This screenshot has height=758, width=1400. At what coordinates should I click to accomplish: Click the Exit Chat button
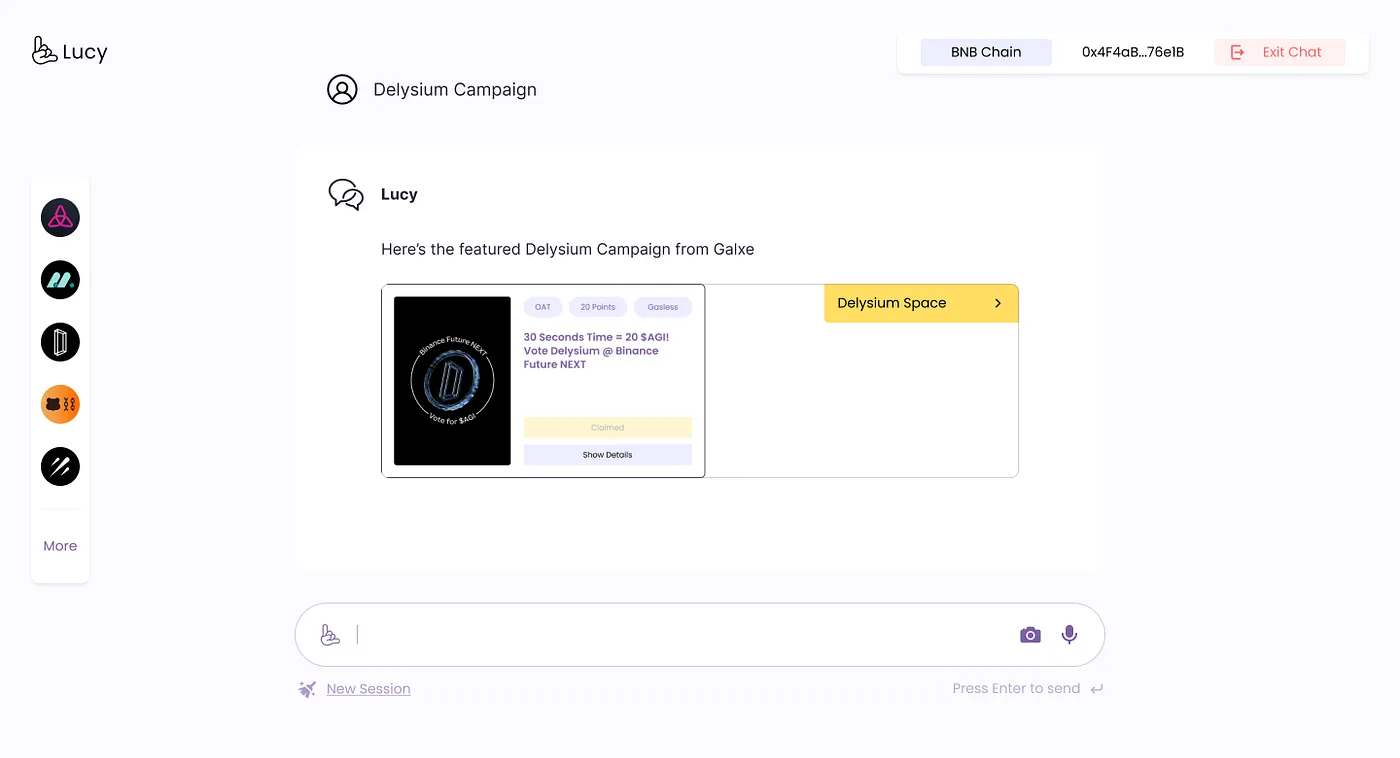(1279, 52)
